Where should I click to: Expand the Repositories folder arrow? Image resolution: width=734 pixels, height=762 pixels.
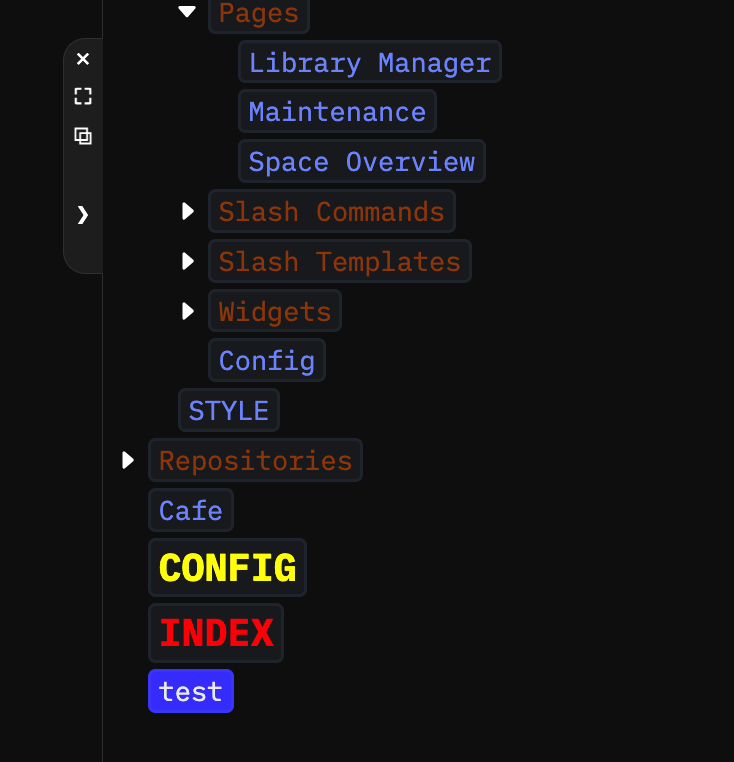pyautogui.click(x=127, y=460)
